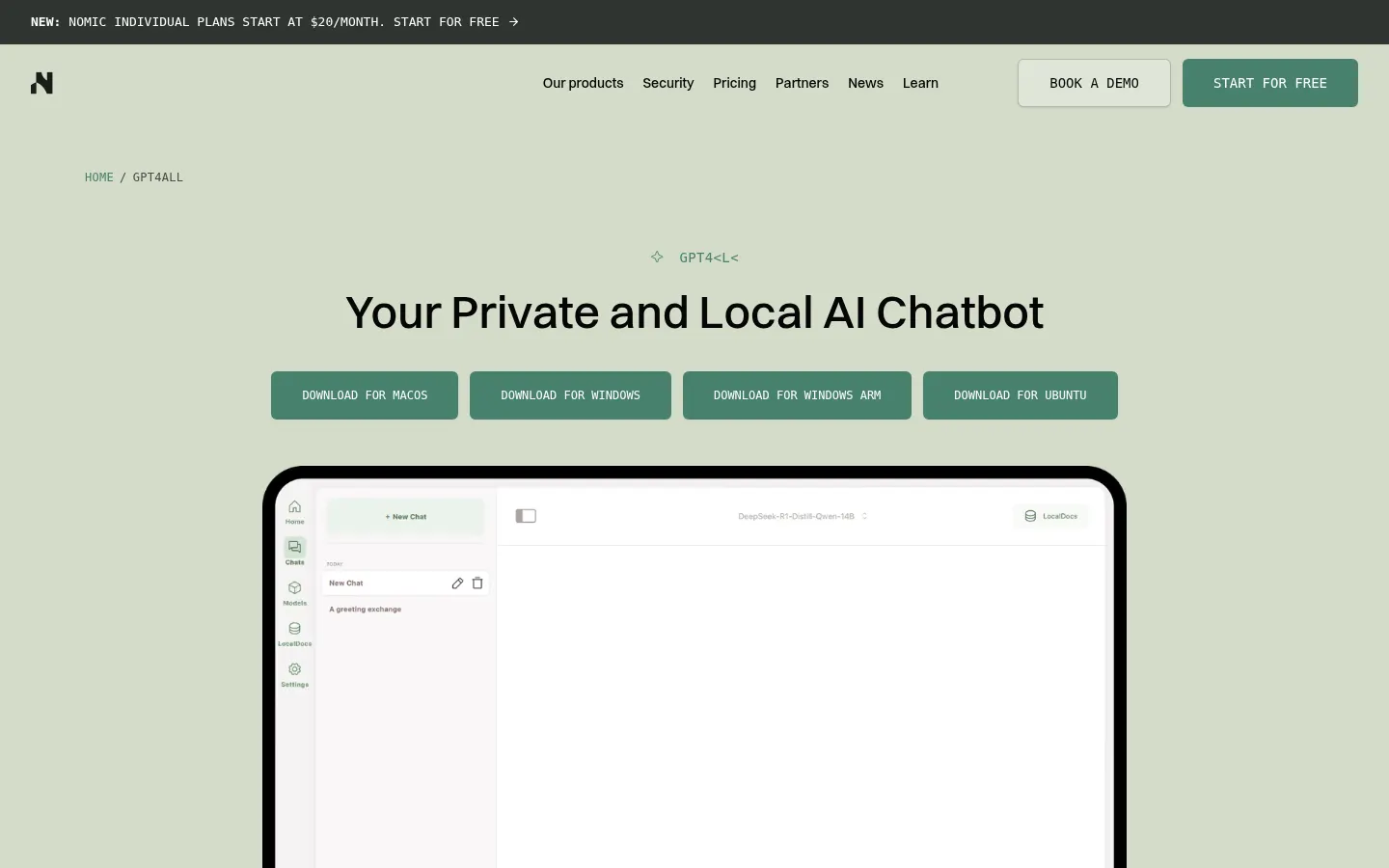
Task: Click the + New Chat button
Action: (x=405, y=516)
